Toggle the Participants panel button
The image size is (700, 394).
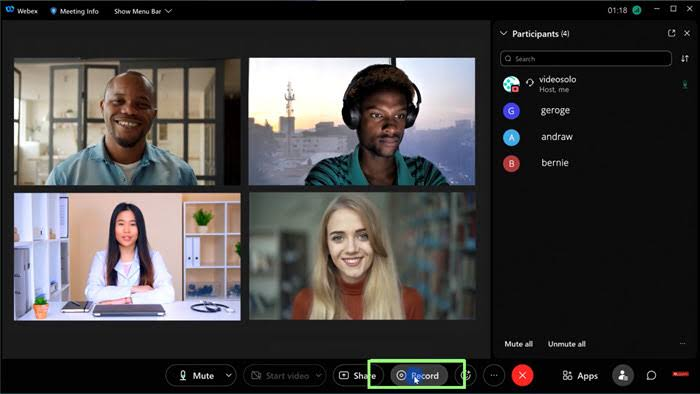(623, 375)
